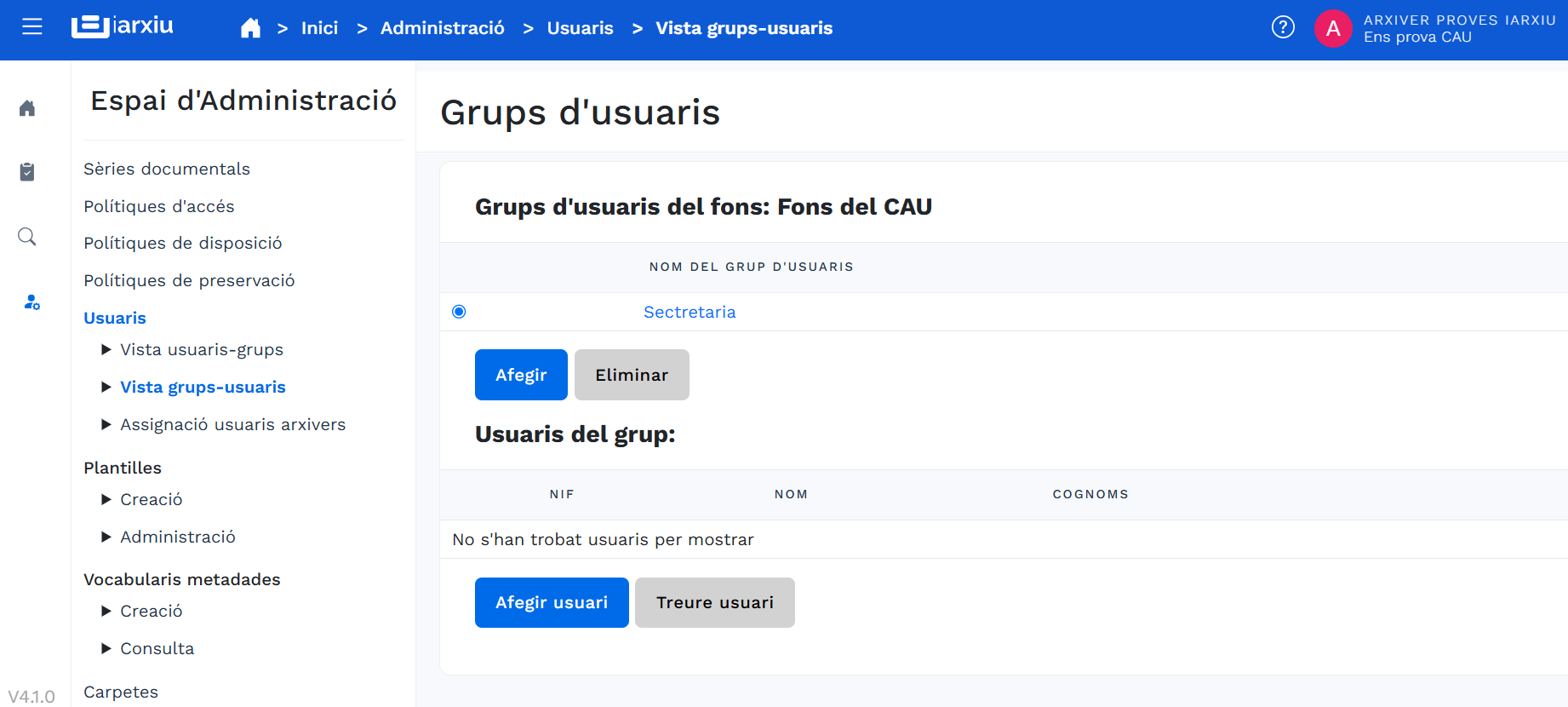
Task: Click Vocabularis metadades section heading
Action: [182, 579]
